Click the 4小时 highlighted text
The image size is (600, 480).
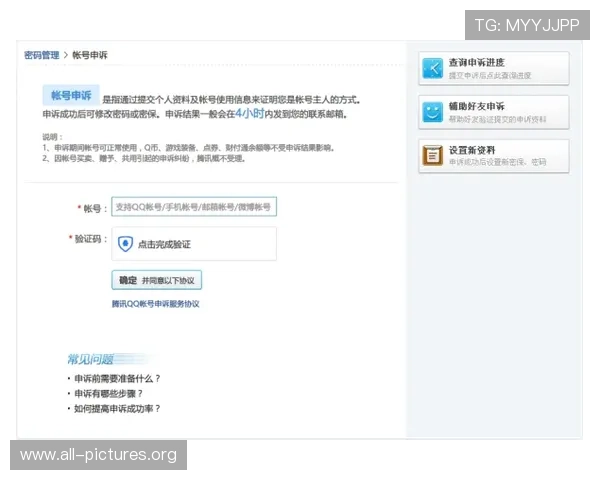click(249, 113)
